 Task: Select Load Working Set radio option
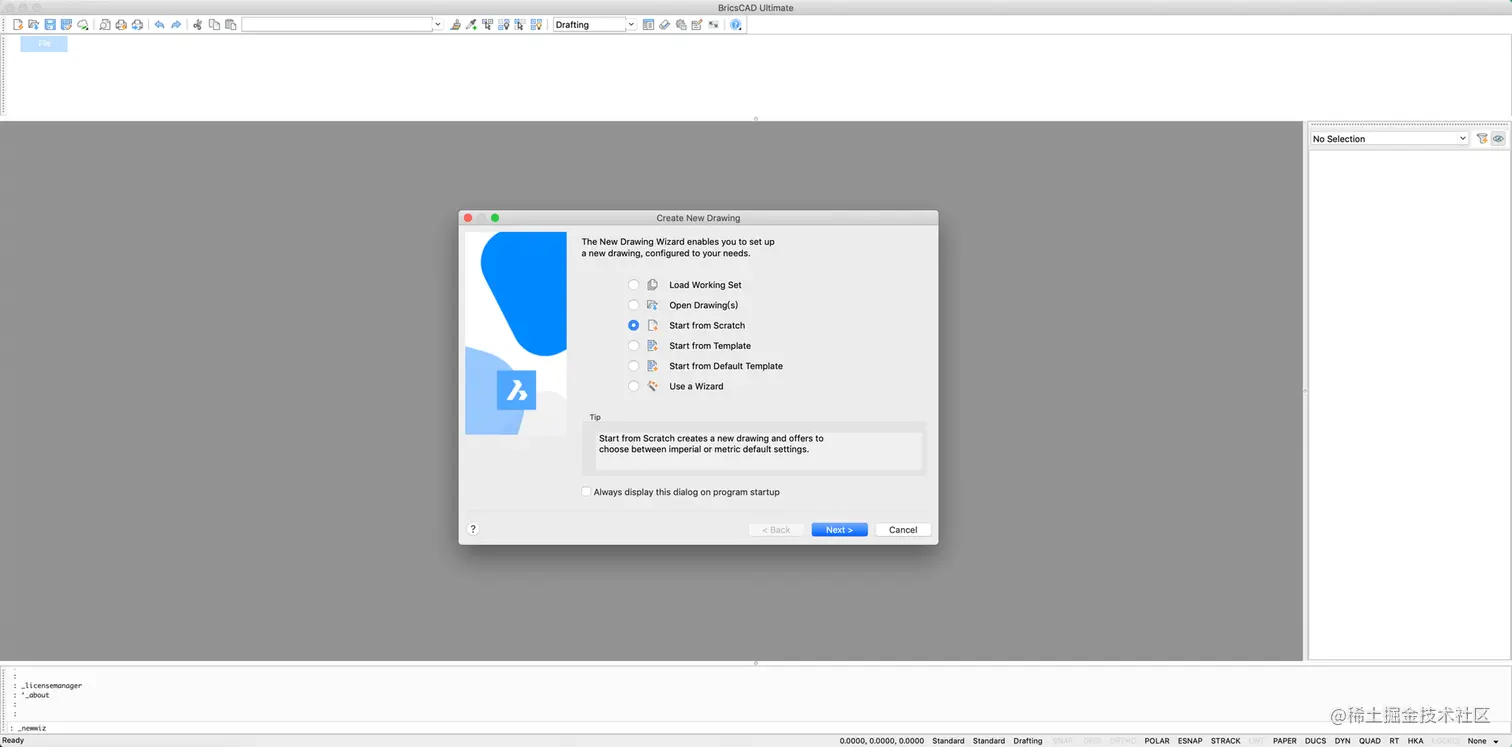pyautogui.click(x=634, y=285)
